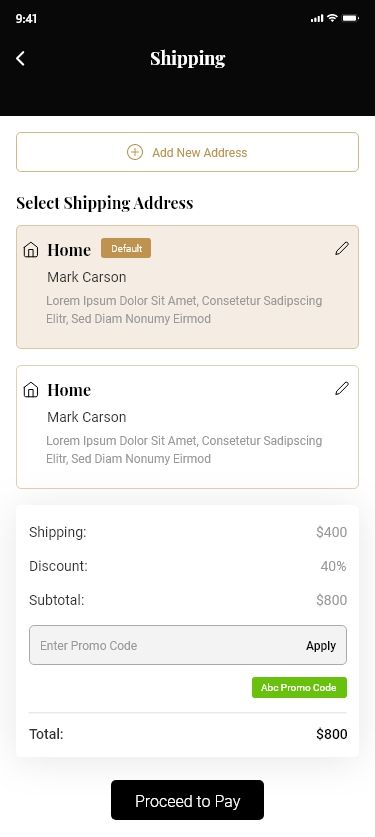Tap the cellular signal icon
The image size is (375, 837).
(317, 19)
